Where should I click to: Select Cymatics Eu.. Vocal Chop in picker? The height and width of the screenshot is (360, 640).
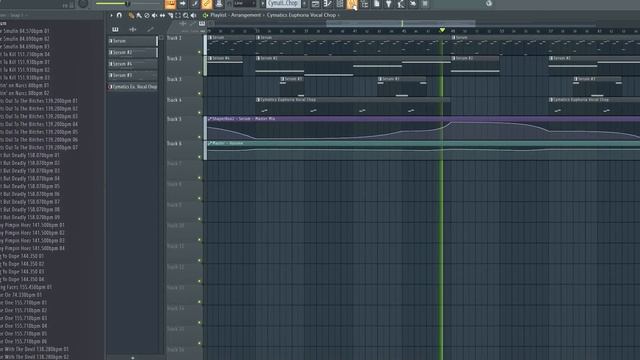[x=133, y=87]
